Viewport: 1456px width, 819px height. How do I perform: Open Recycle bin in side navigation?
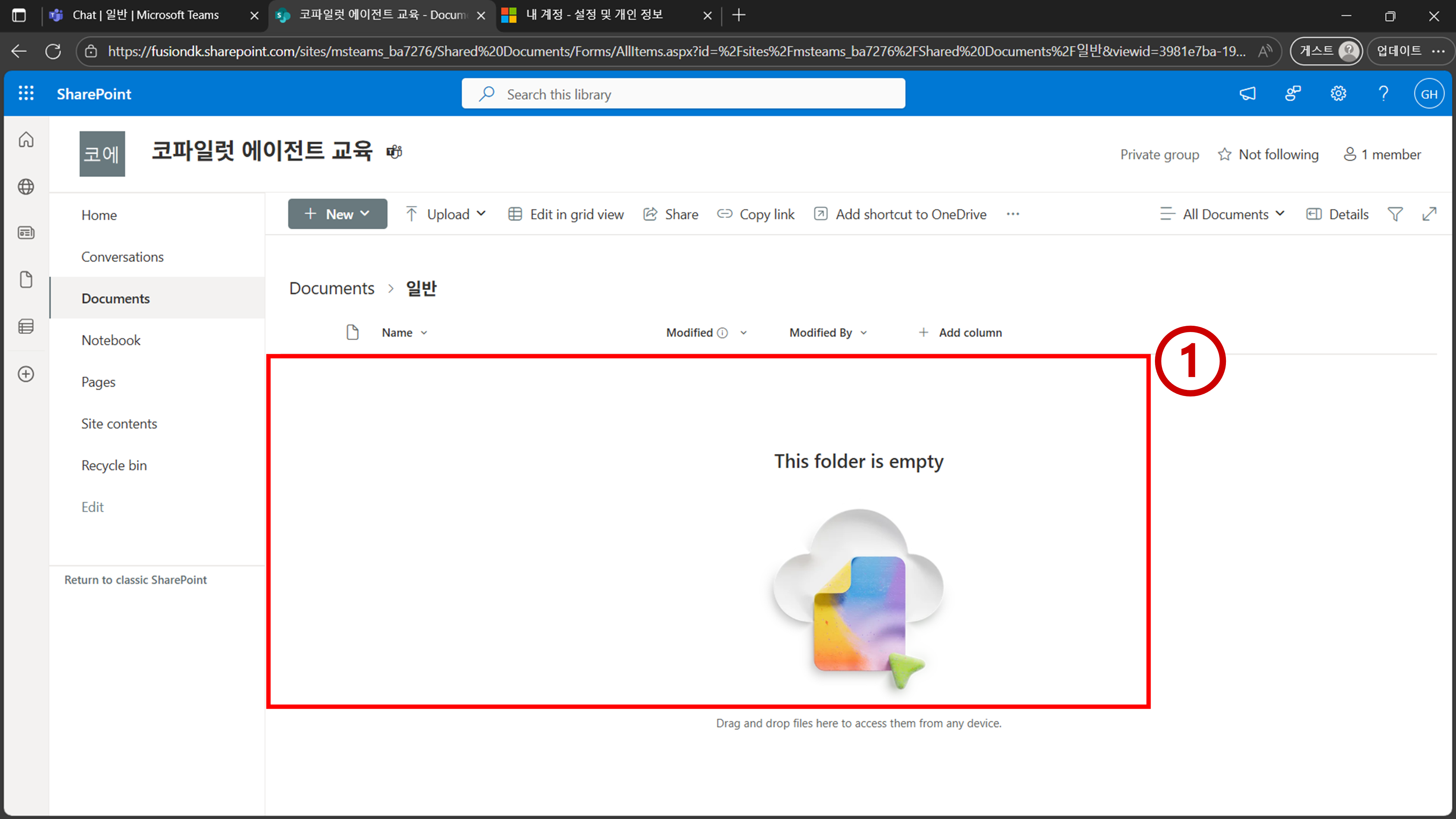tap(114, 465)
